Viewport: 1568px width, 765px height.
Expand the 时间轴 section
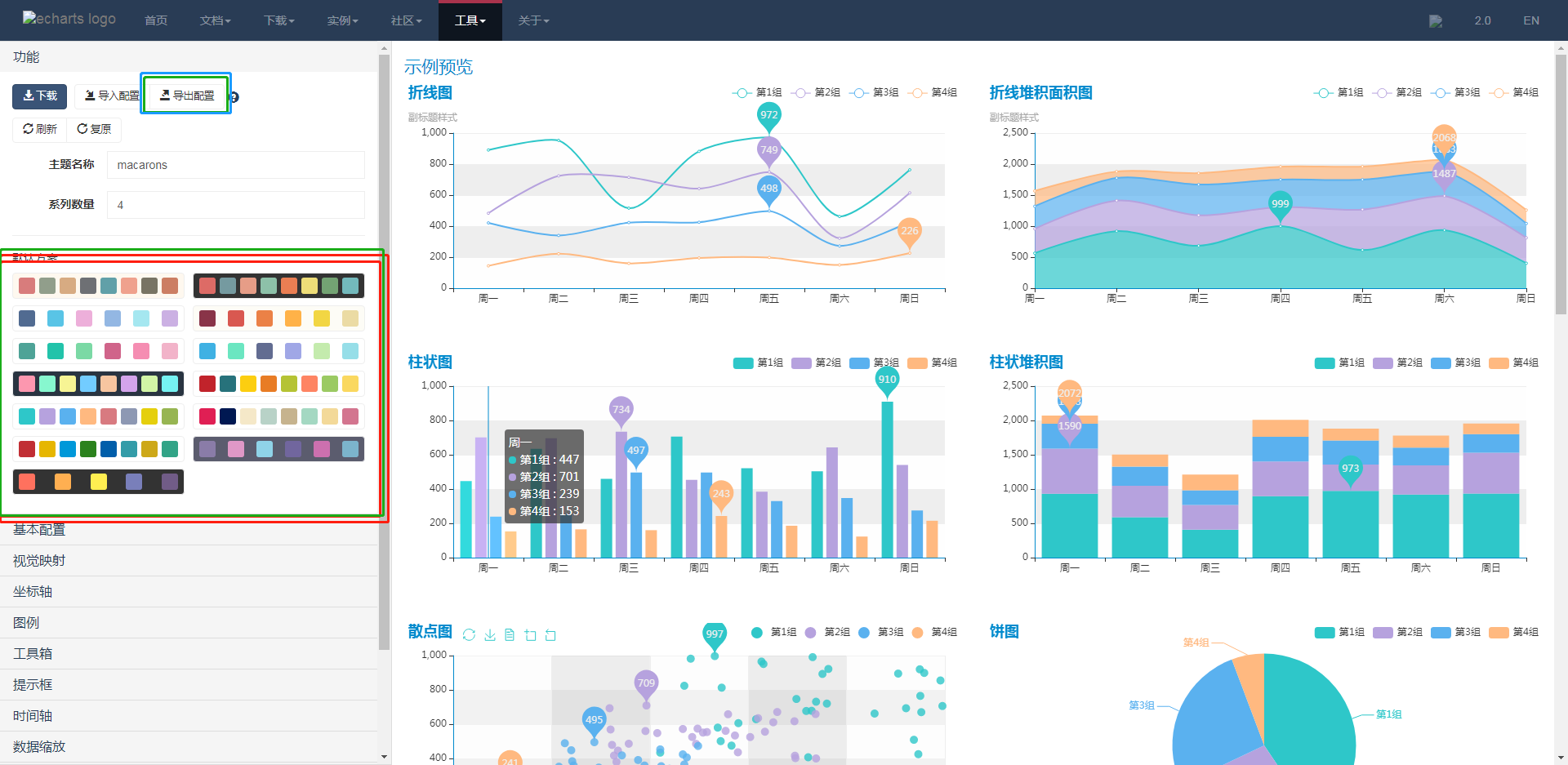[189, 716]
